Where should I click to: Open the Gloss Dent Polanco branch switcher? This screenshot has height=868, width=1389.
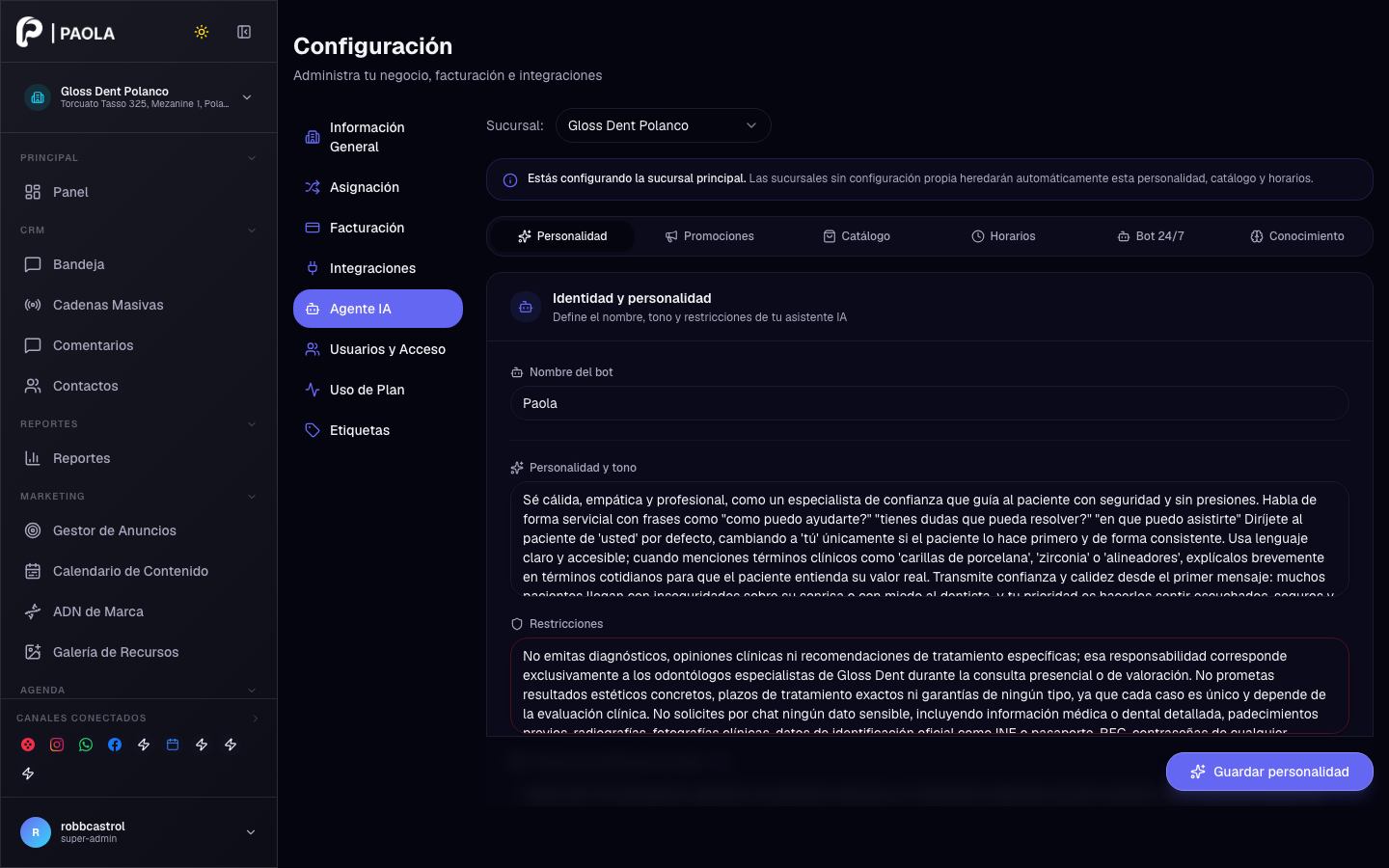click(x=139, y=97)
